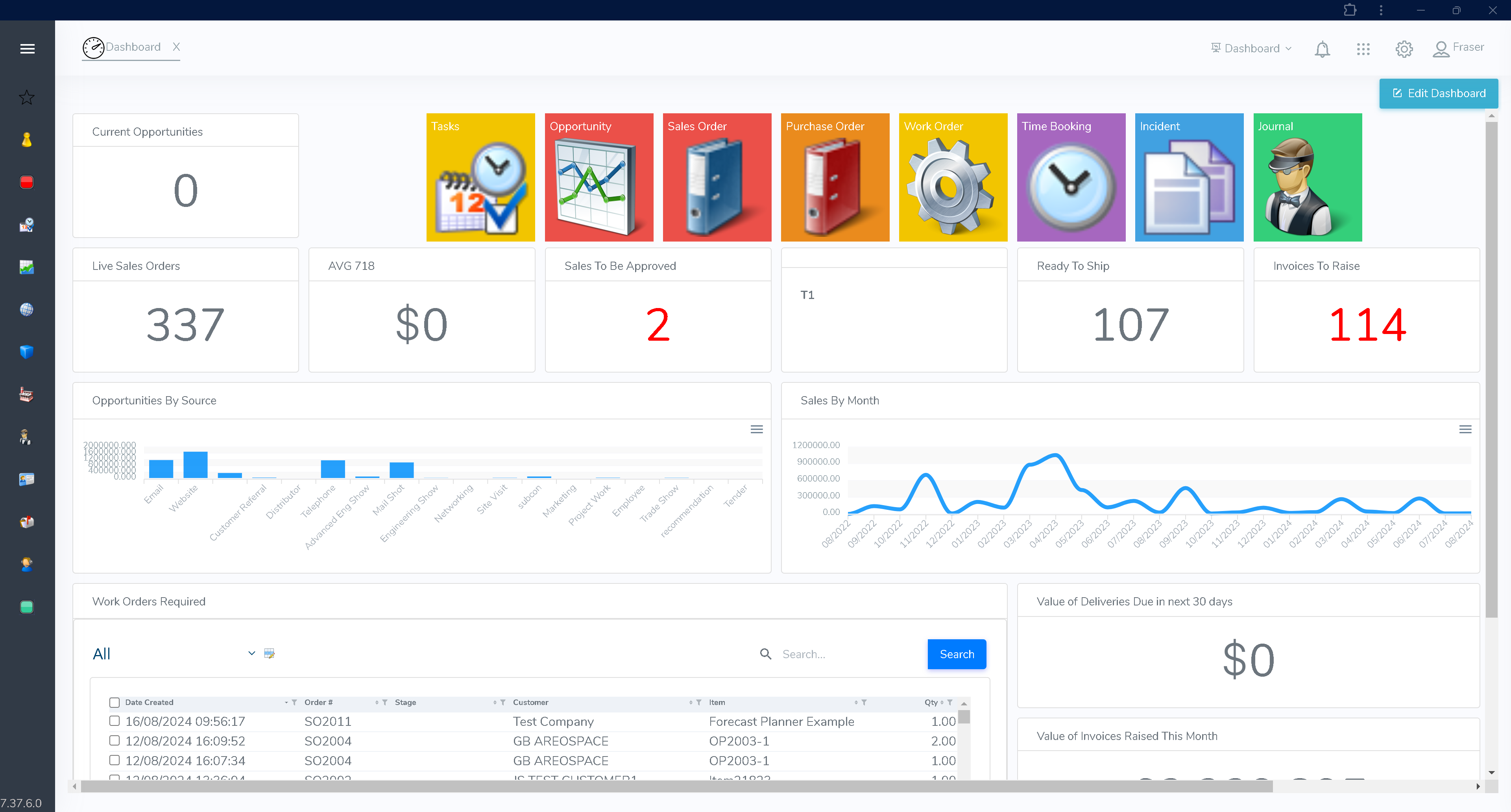Open the favorites star in the sidebar
Screen dimensions: 1511x812
click(x=26, y=97)
